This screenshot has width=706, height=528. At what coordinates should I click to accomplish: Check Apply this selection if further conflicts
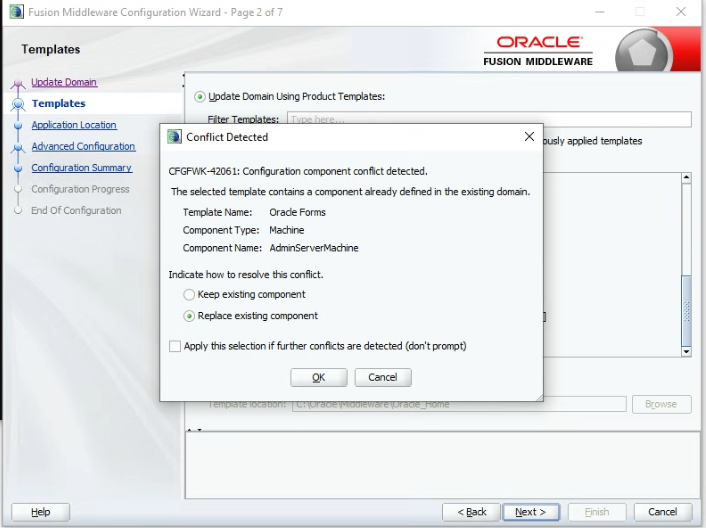click(175, 346)
